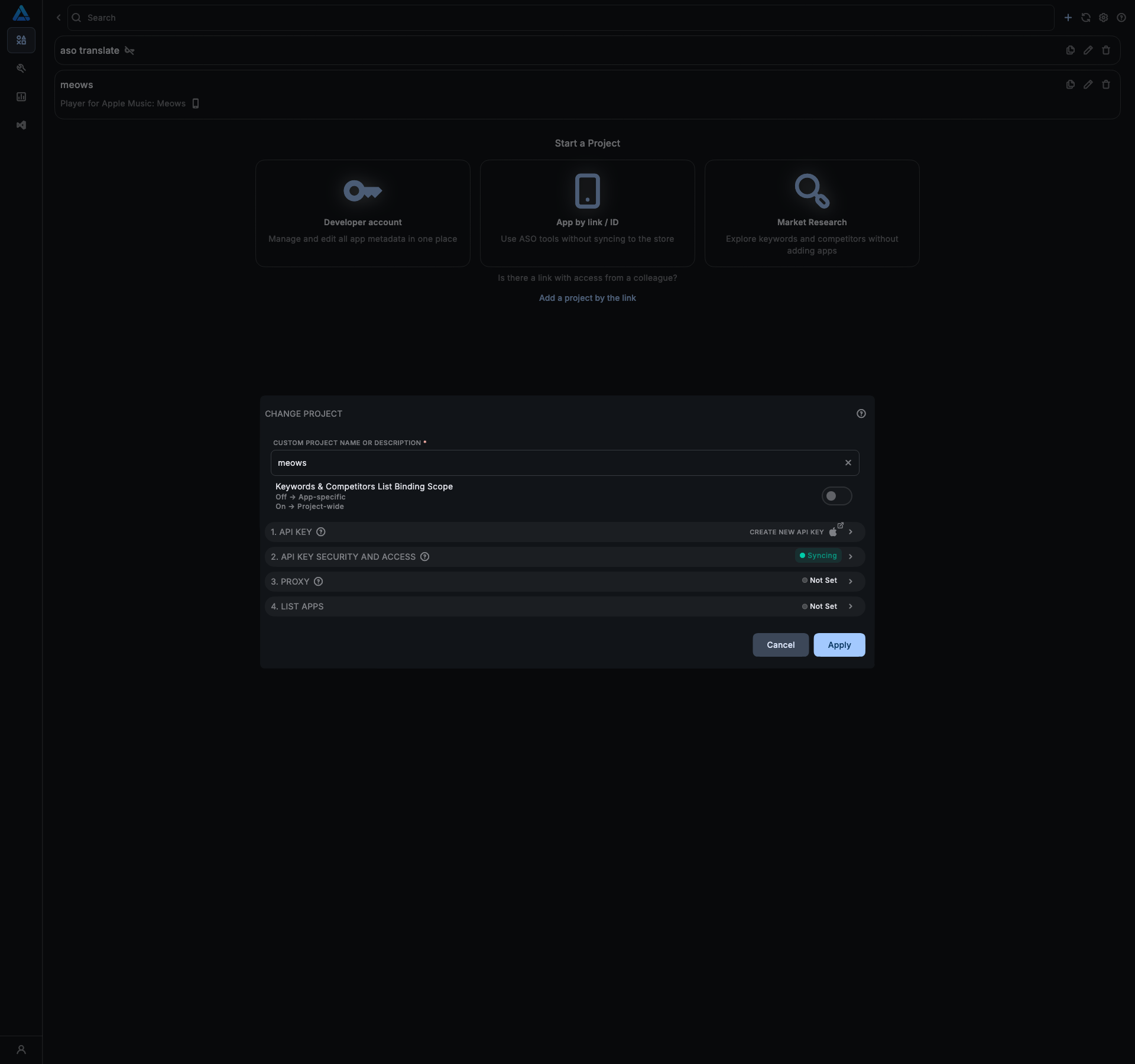
Task: Click the Apply button
Action: click(839, 645)
